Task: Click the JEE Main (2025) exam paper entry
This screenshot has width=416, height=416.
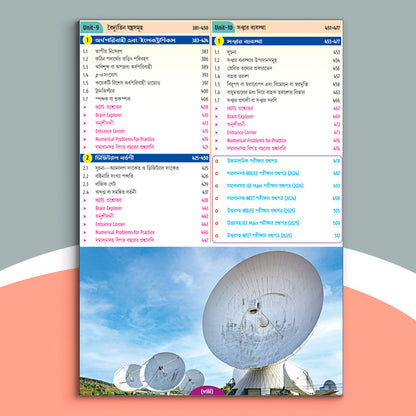Action: (x=263, y=223)
